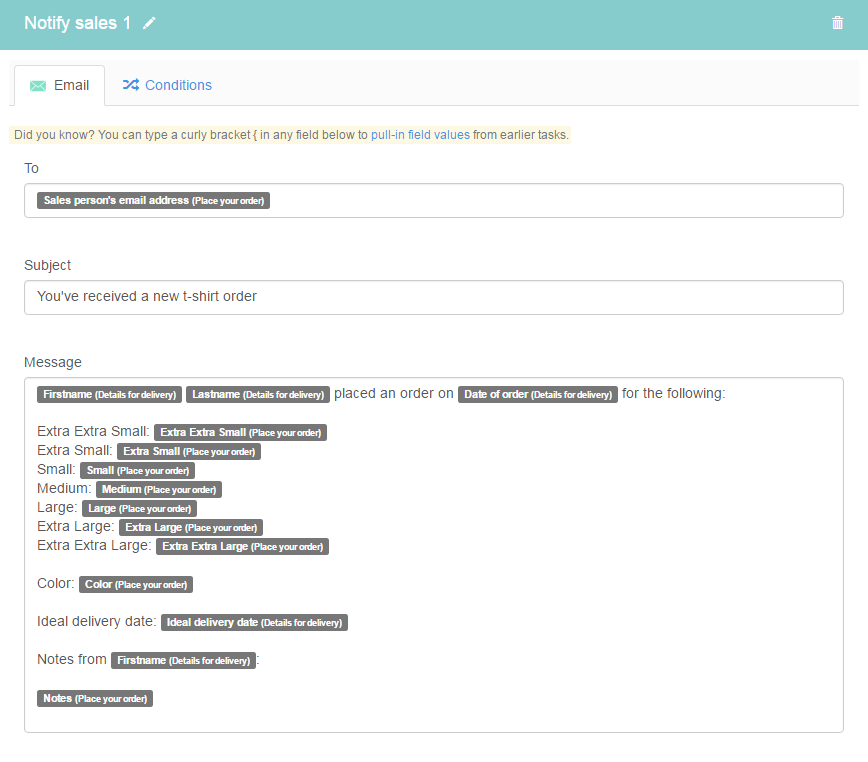Click the Color field tag

click(x=136, y=584)
